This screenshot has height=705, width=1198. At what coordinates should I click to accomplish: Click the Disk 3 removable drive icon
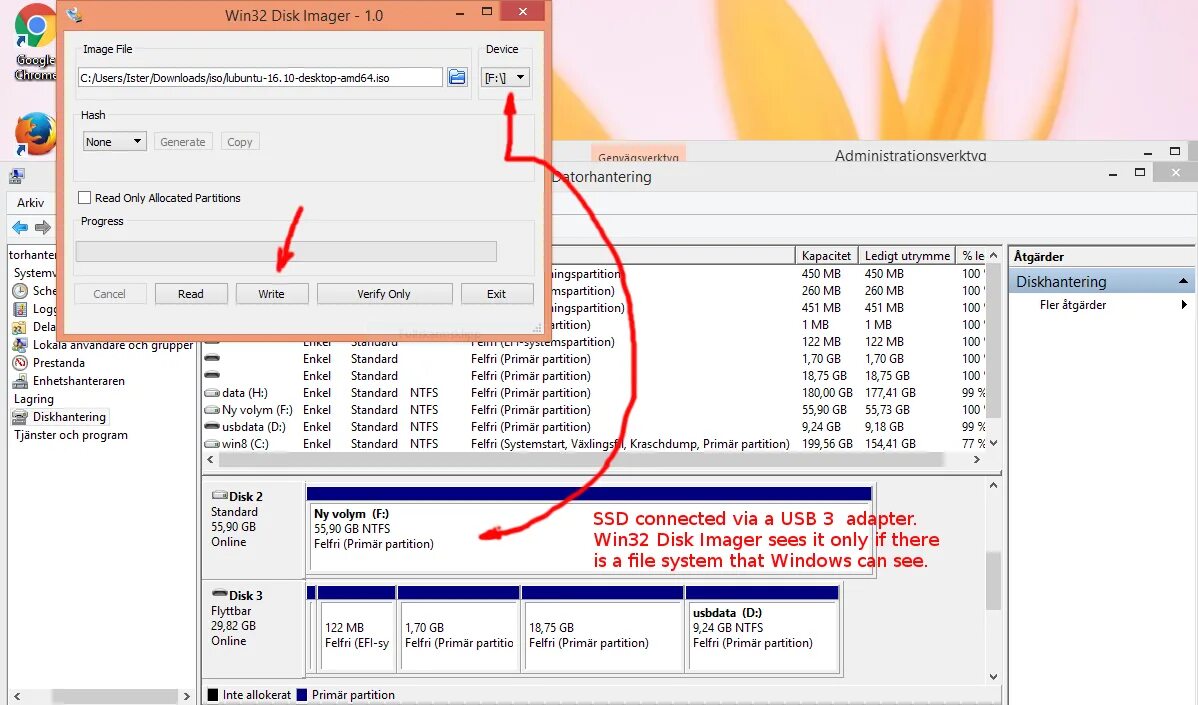coord(220,593)
